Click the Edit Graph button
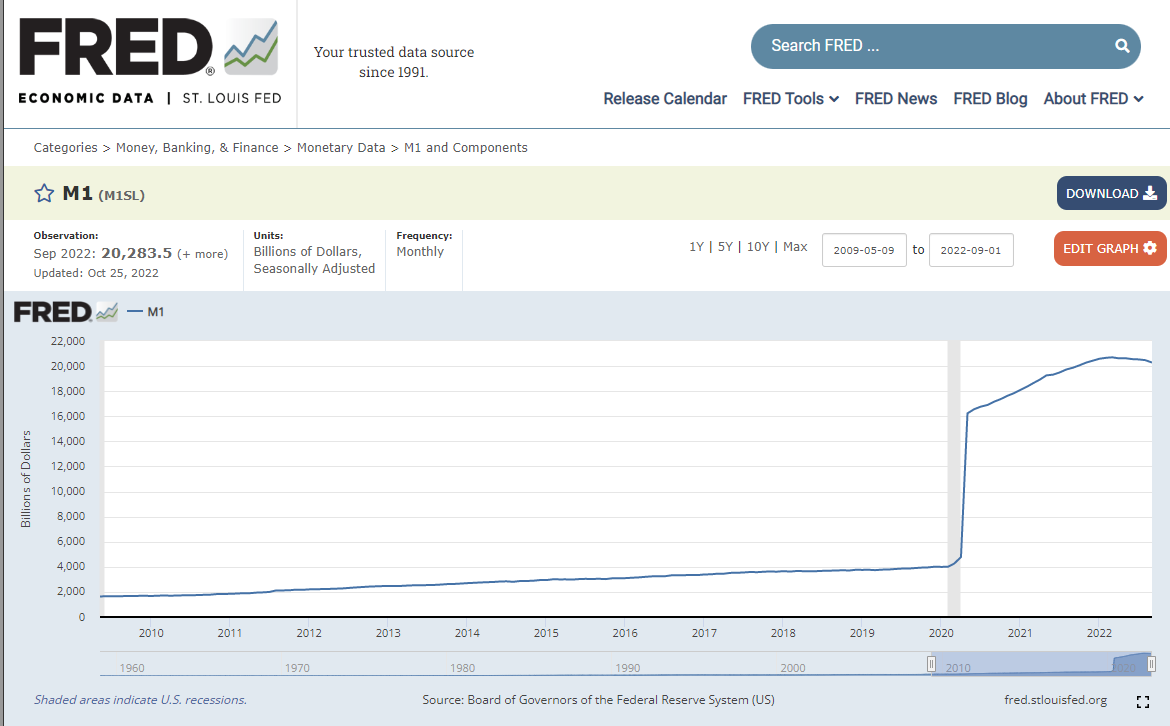 tap(1109, 248)
